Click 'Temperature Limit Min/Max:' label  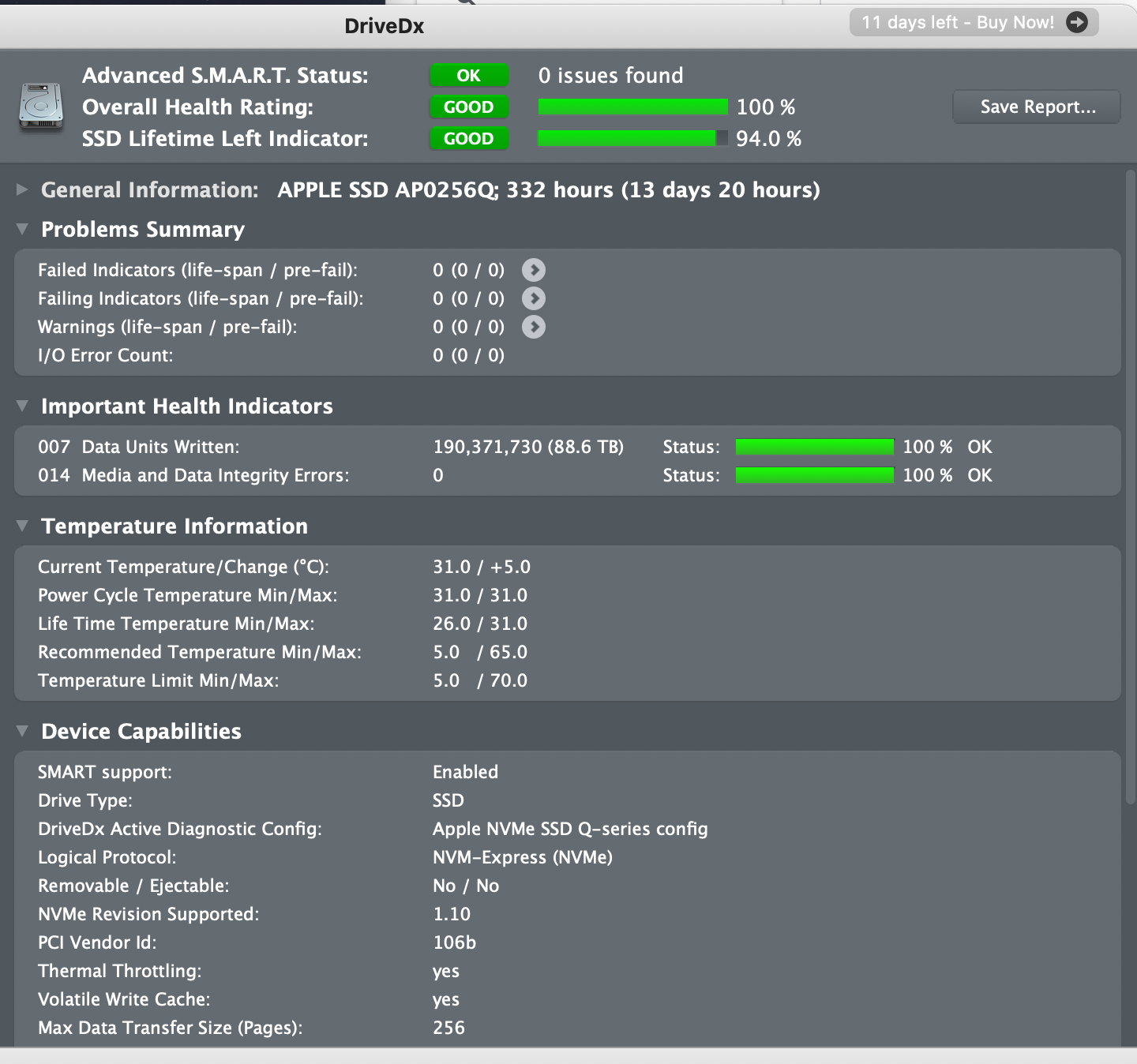coord(159,680)
